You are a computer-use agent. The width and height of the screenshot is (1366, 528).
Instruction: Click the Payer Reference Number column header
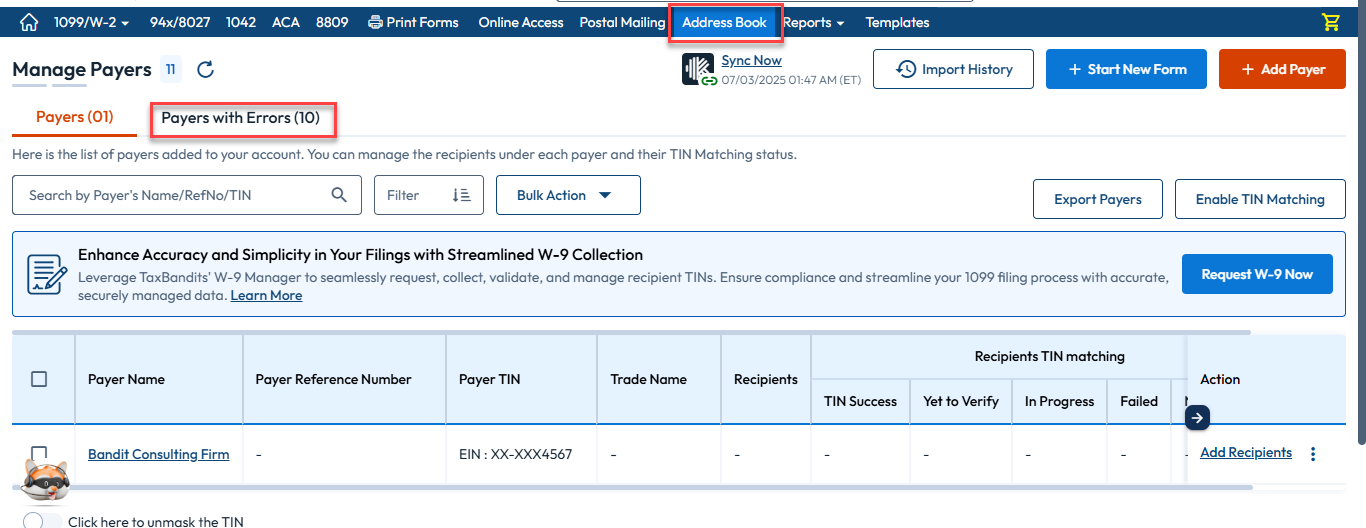click(x=344, y=379)
